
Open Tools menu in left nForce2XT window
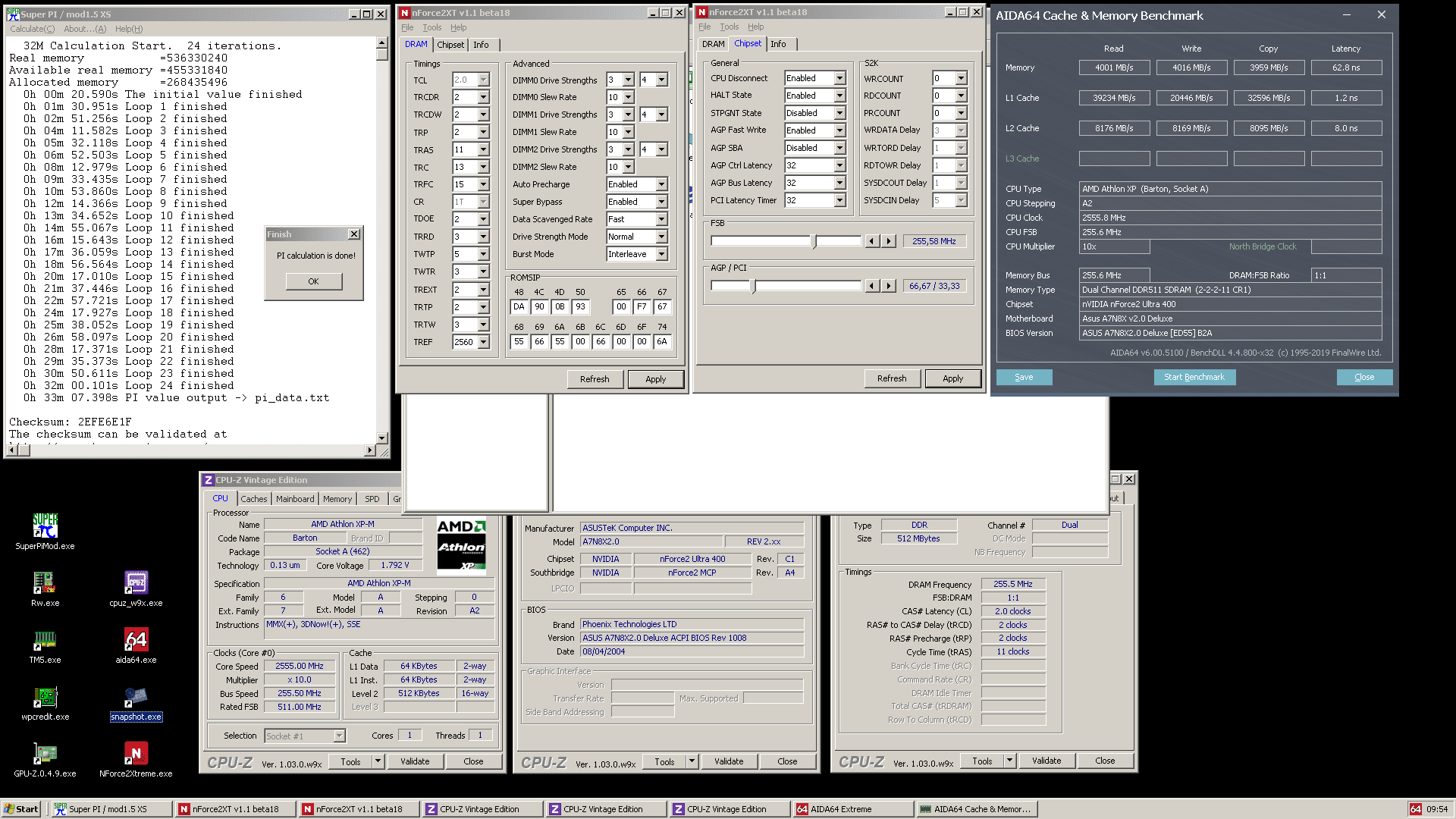point(431,27)
